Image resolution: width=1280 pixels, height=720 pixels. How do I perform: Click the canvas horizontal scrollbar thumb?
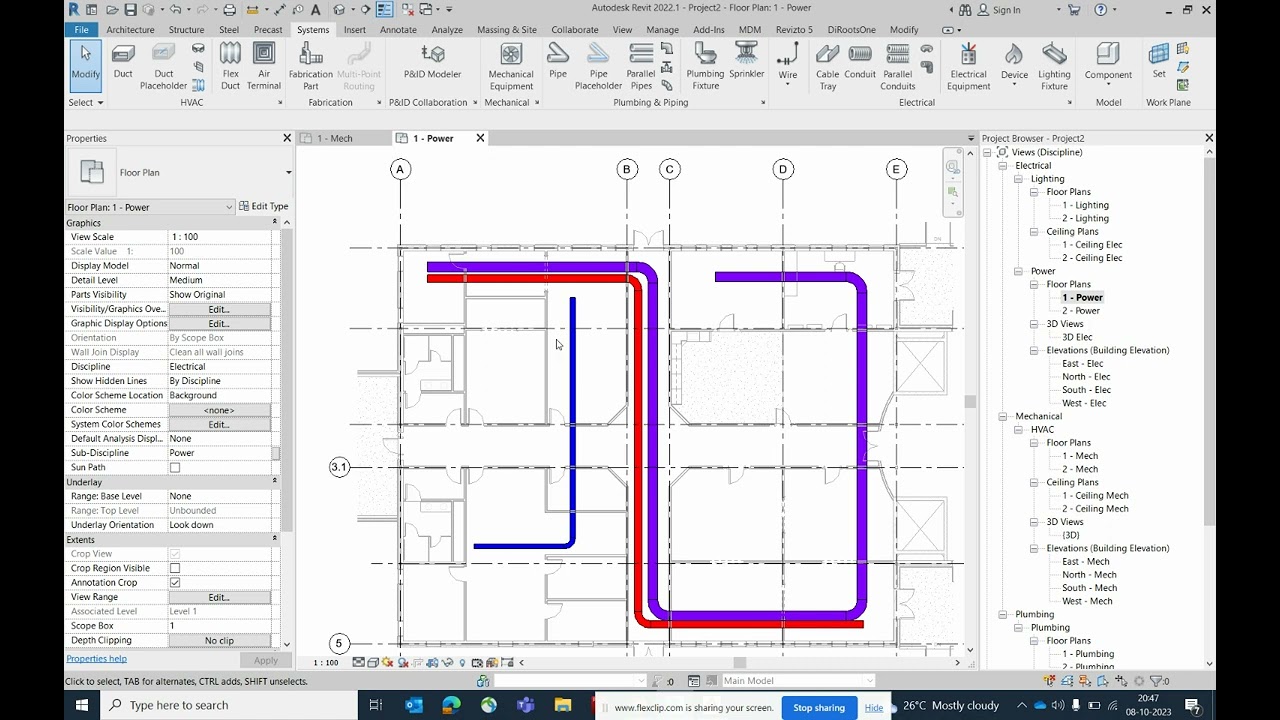coord(740,662)
